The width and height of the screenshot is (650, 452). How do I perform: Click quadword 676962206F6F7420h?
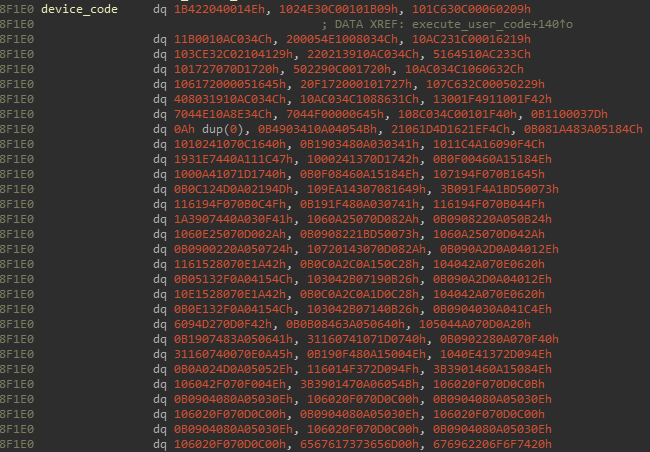[x=492, y=444]
